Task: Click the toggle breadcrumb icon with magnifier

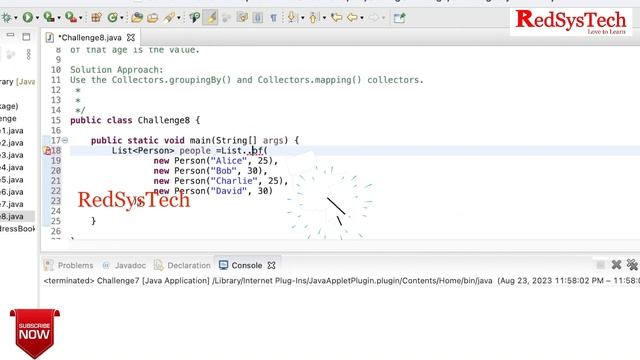Action: (x=194, y=18)
